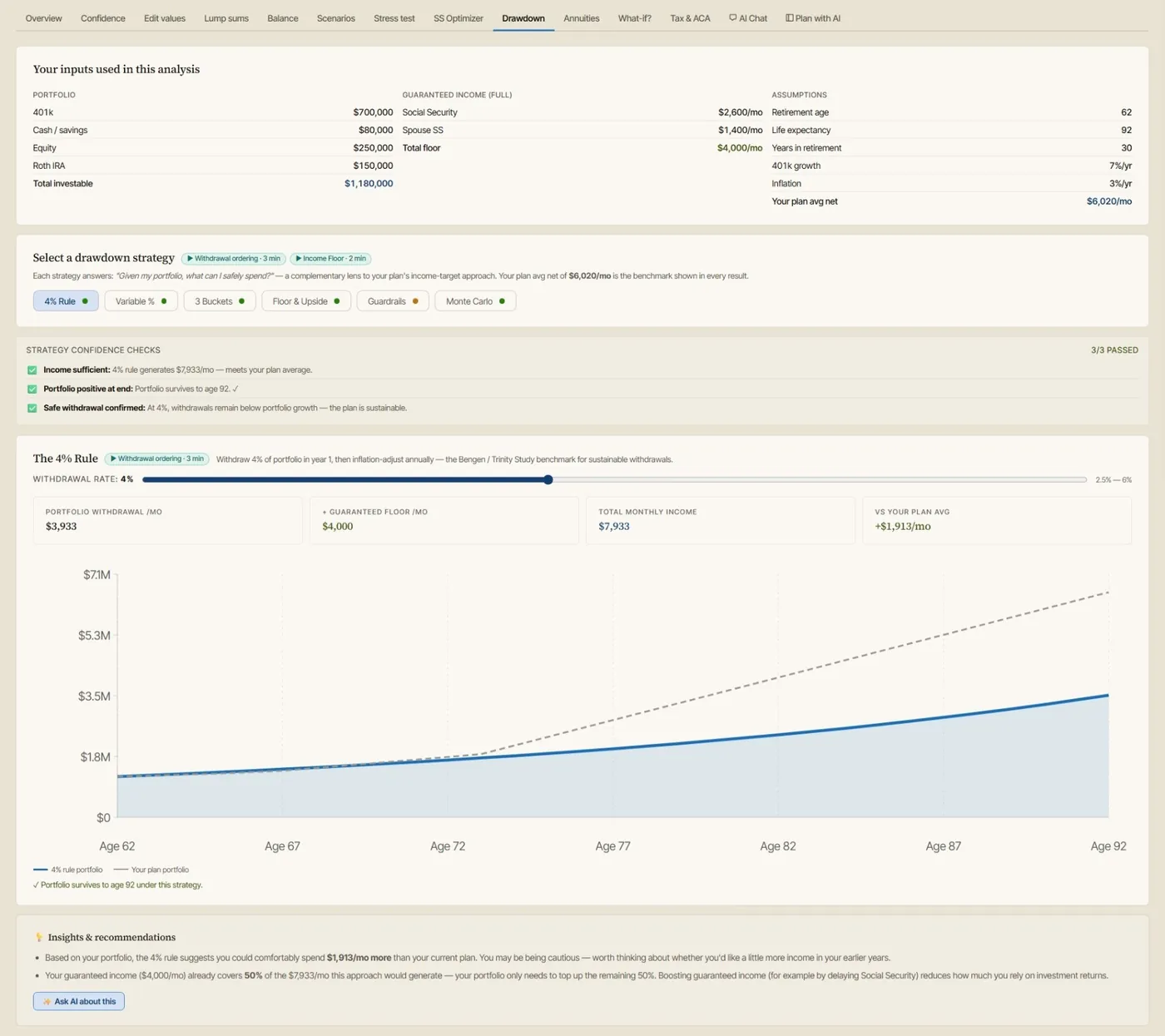Play Withdrawal ordering video in strategy header
This screenshot has height=1036, width=1165.
click(x=234, y=259)
